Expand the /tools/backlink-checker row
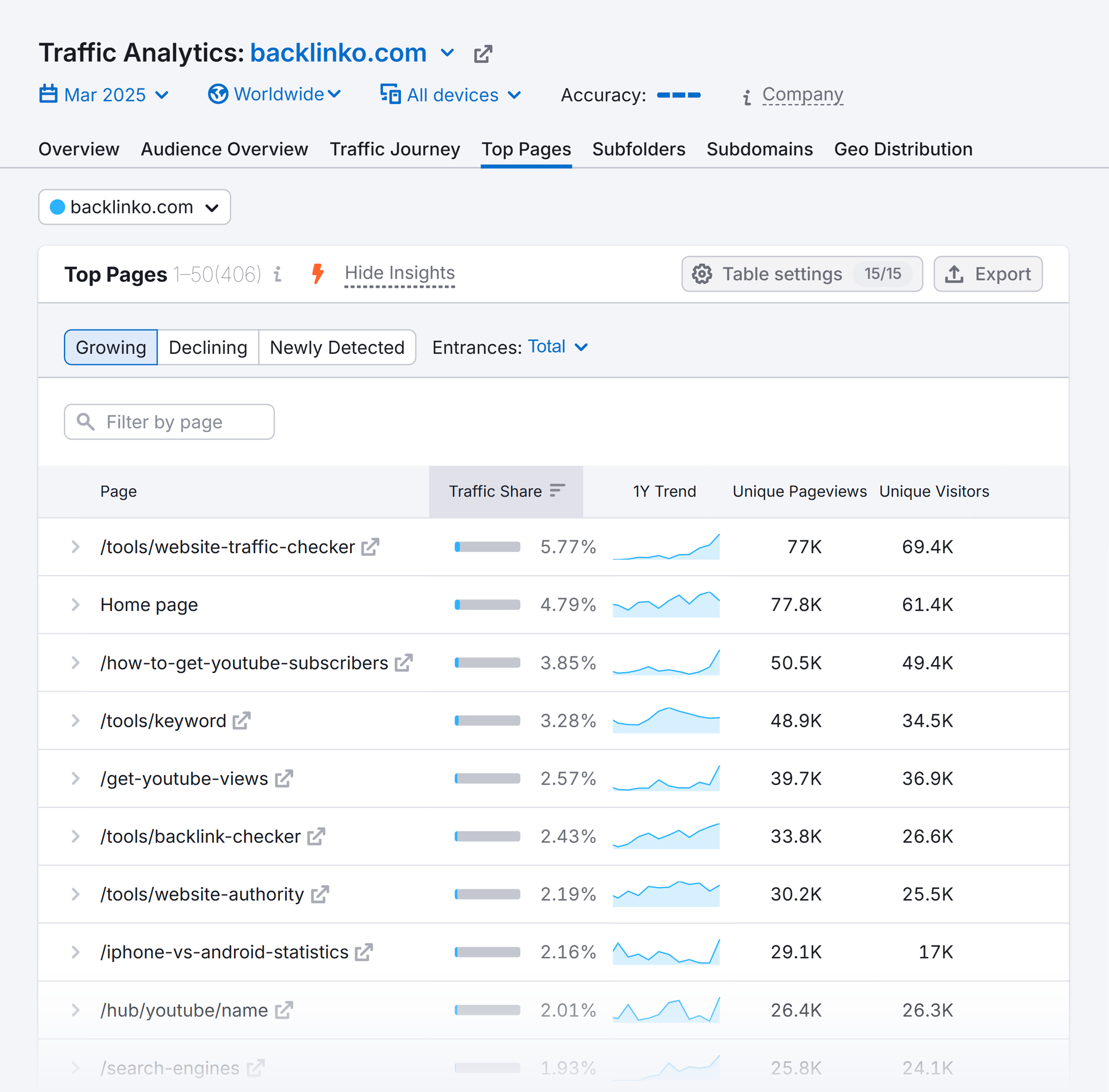1109x1092 pixels. (75, 836)
